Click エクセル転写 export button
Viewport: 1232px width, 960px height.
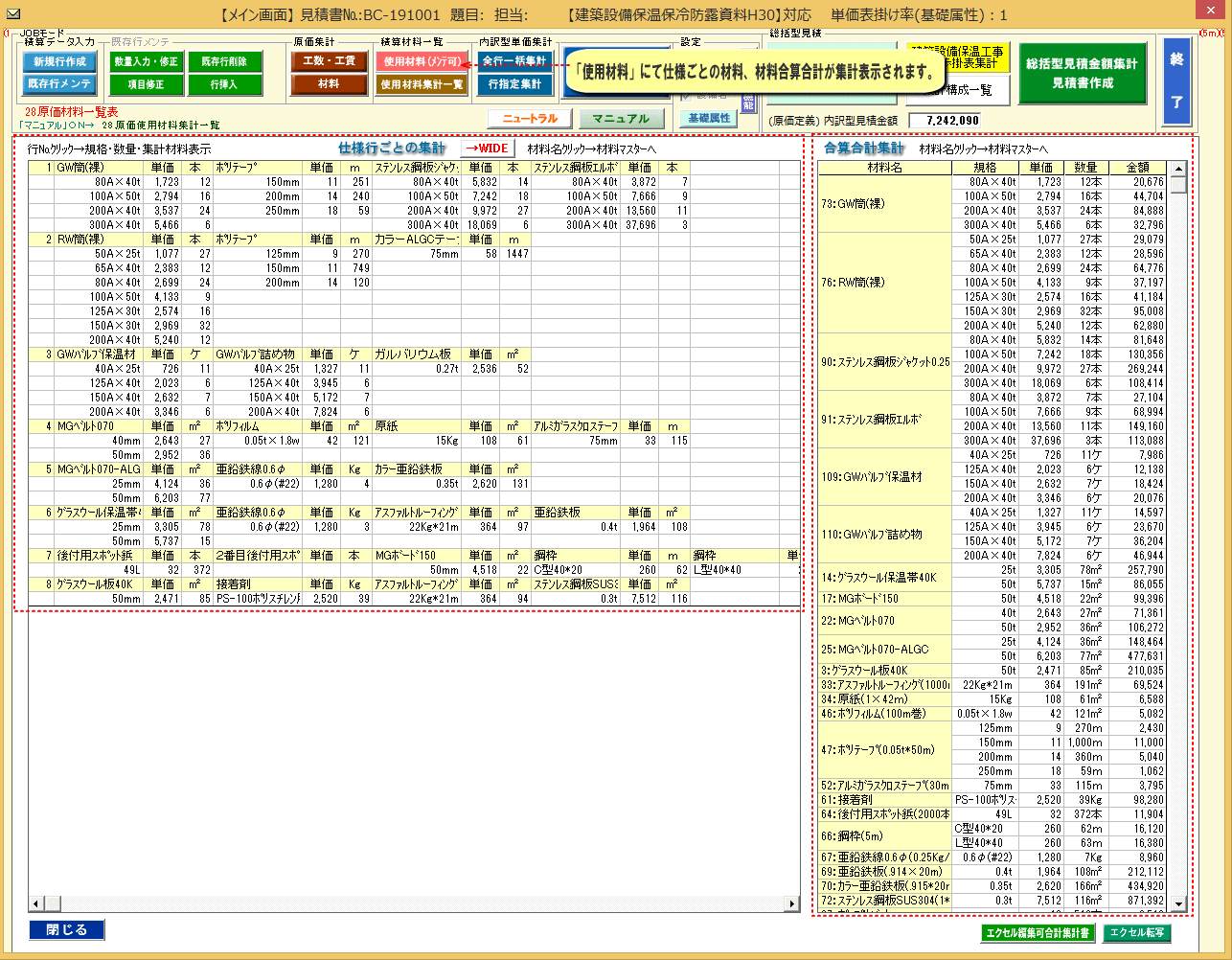[x=1136, y=933]
